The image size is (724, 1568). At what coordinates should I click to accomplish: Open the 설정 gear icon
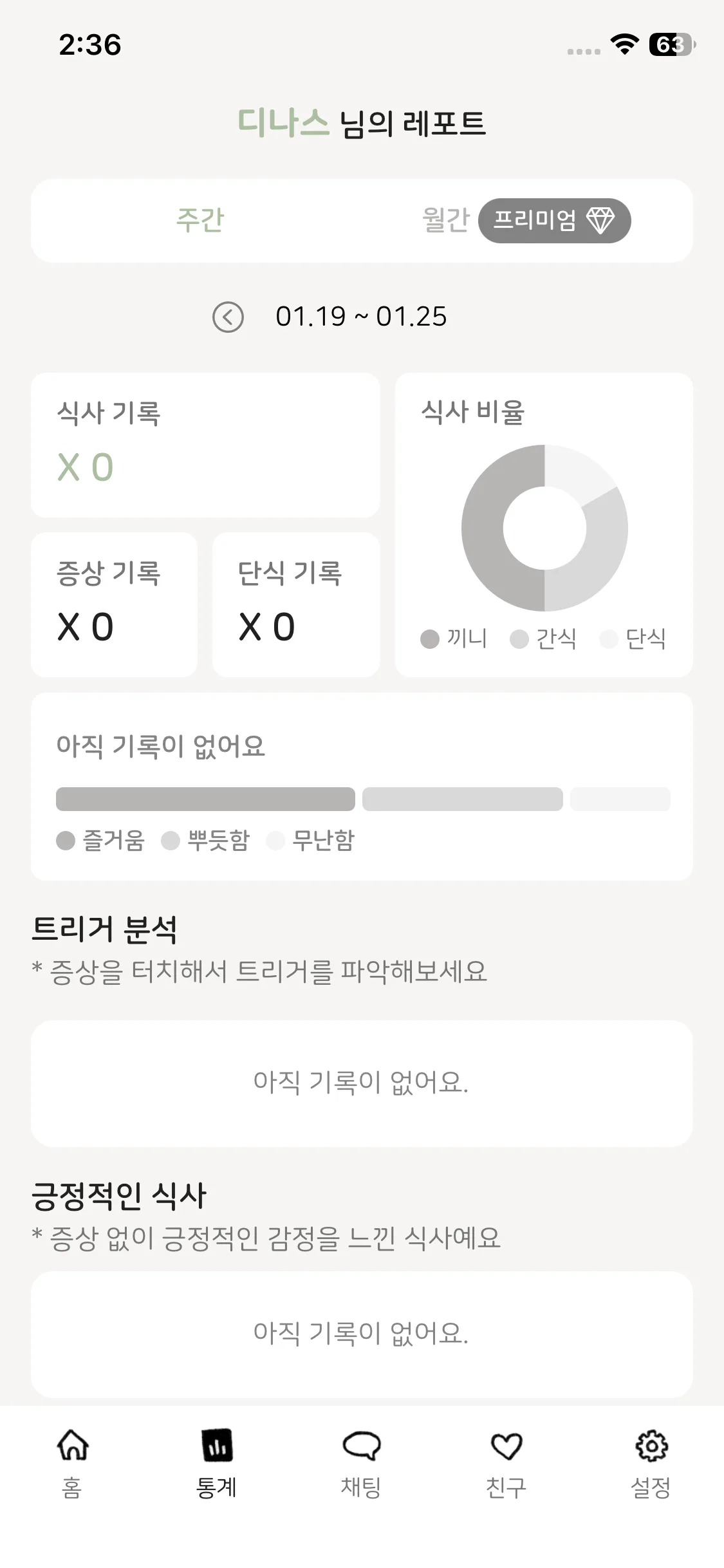[651, 1446]
